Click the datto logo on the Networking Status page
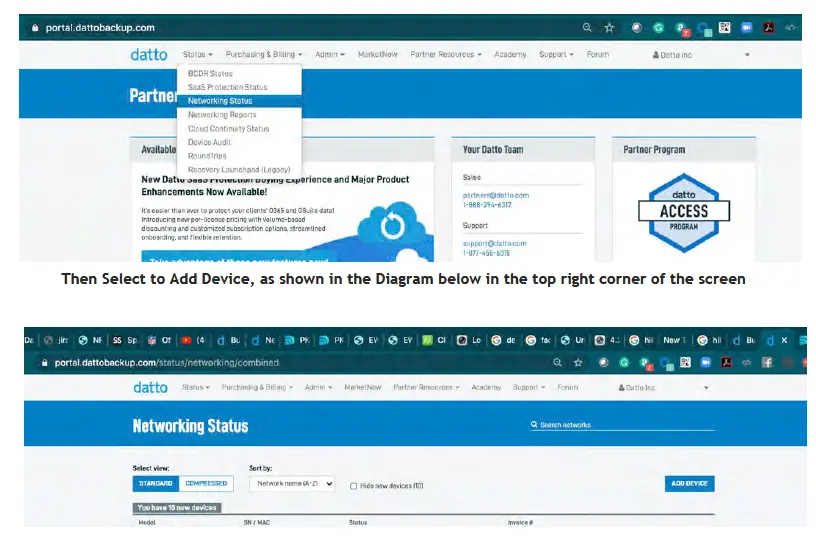Screen dimensions: 816x548 click(150, 388)
